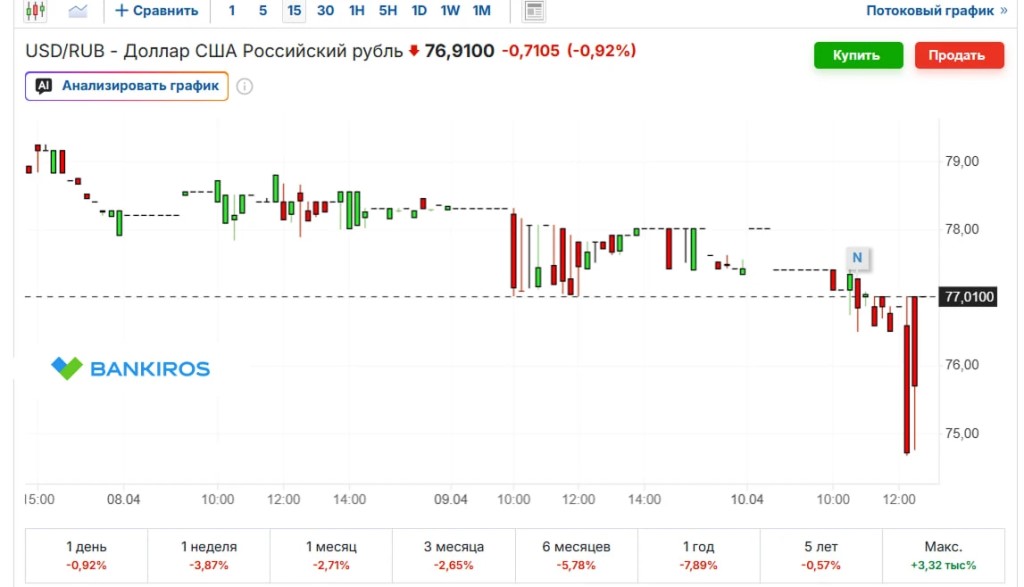Viewport: 1024px width, 587px height.
Task: Select the 5-minute timeframe
Action: point(263,11)
